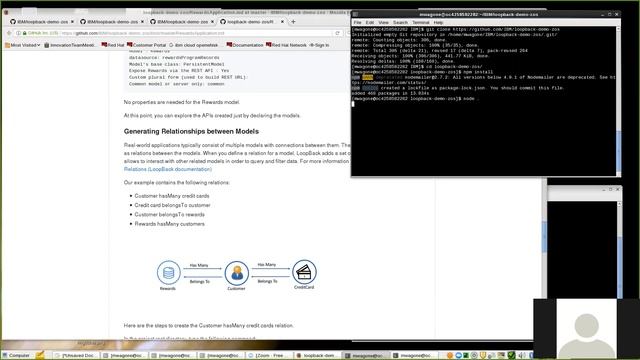This screenshot has width=640, height=360.
Task: Click 'Customer belongsTo rewards' bullet
Action: tap(169, 215)
